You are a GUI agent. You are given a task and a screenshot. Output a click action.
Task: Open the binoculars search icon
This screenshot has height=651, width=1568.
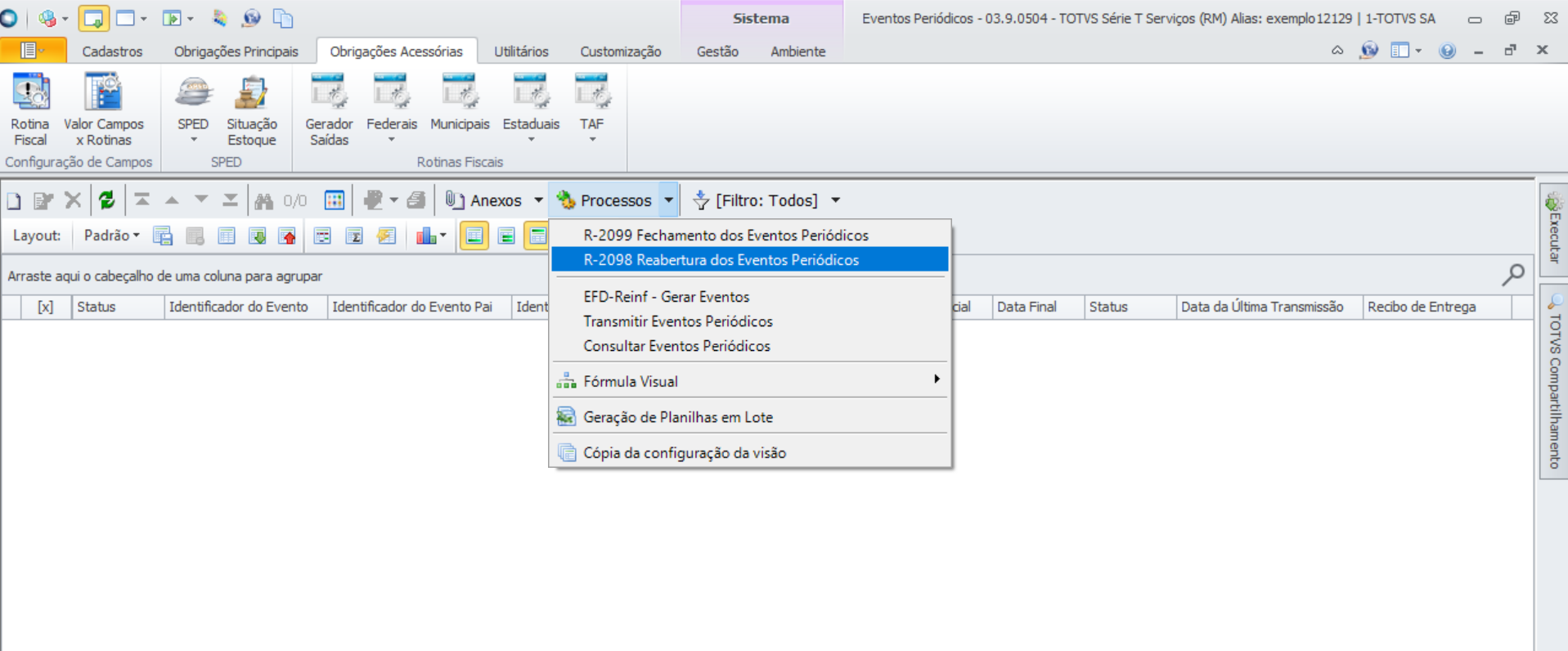263,200
